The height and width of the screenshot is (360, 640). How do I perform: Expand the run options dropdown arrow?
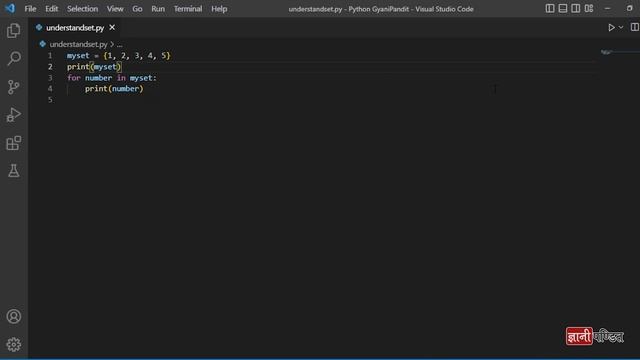tap(621, 28)
